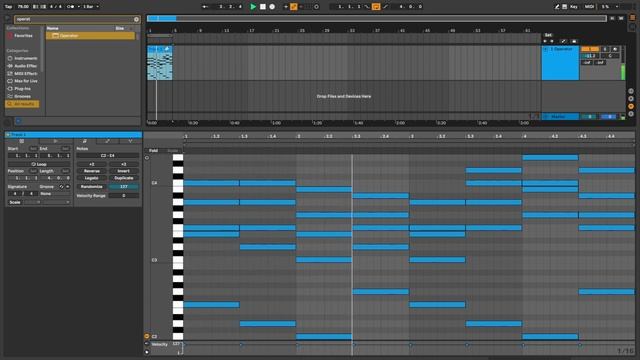This screenshot has height=360, width=640.
Task: Clear the browser search field
Action: point(136,19)
